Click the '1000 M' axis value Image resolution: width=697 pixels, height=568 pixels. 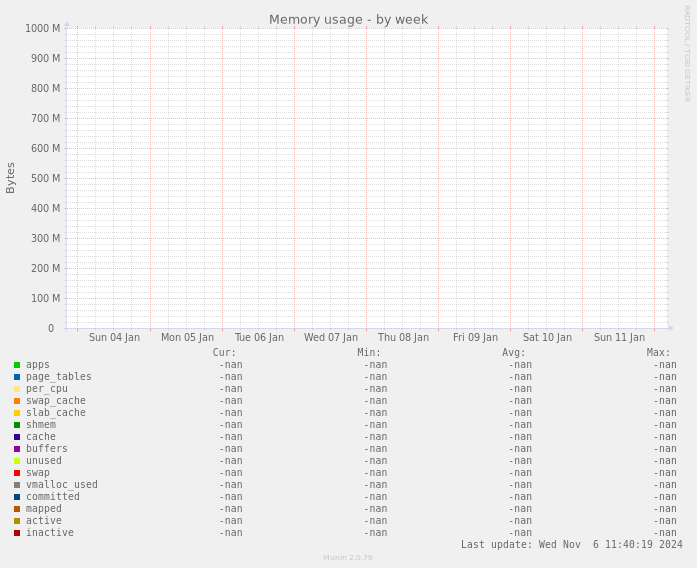pos(43,28)
